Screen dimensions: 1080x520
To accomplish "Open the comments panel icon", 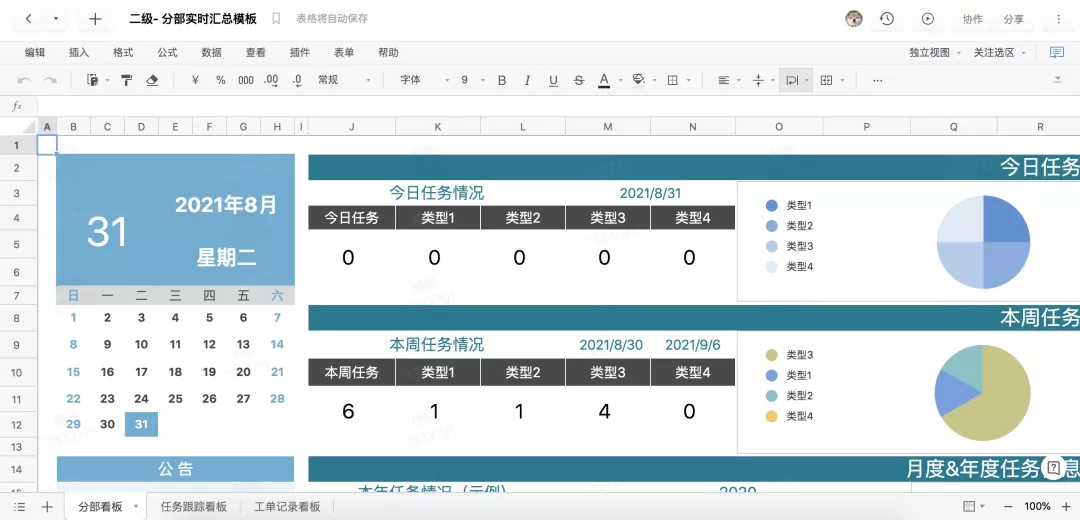I will tap(1057, 52).
